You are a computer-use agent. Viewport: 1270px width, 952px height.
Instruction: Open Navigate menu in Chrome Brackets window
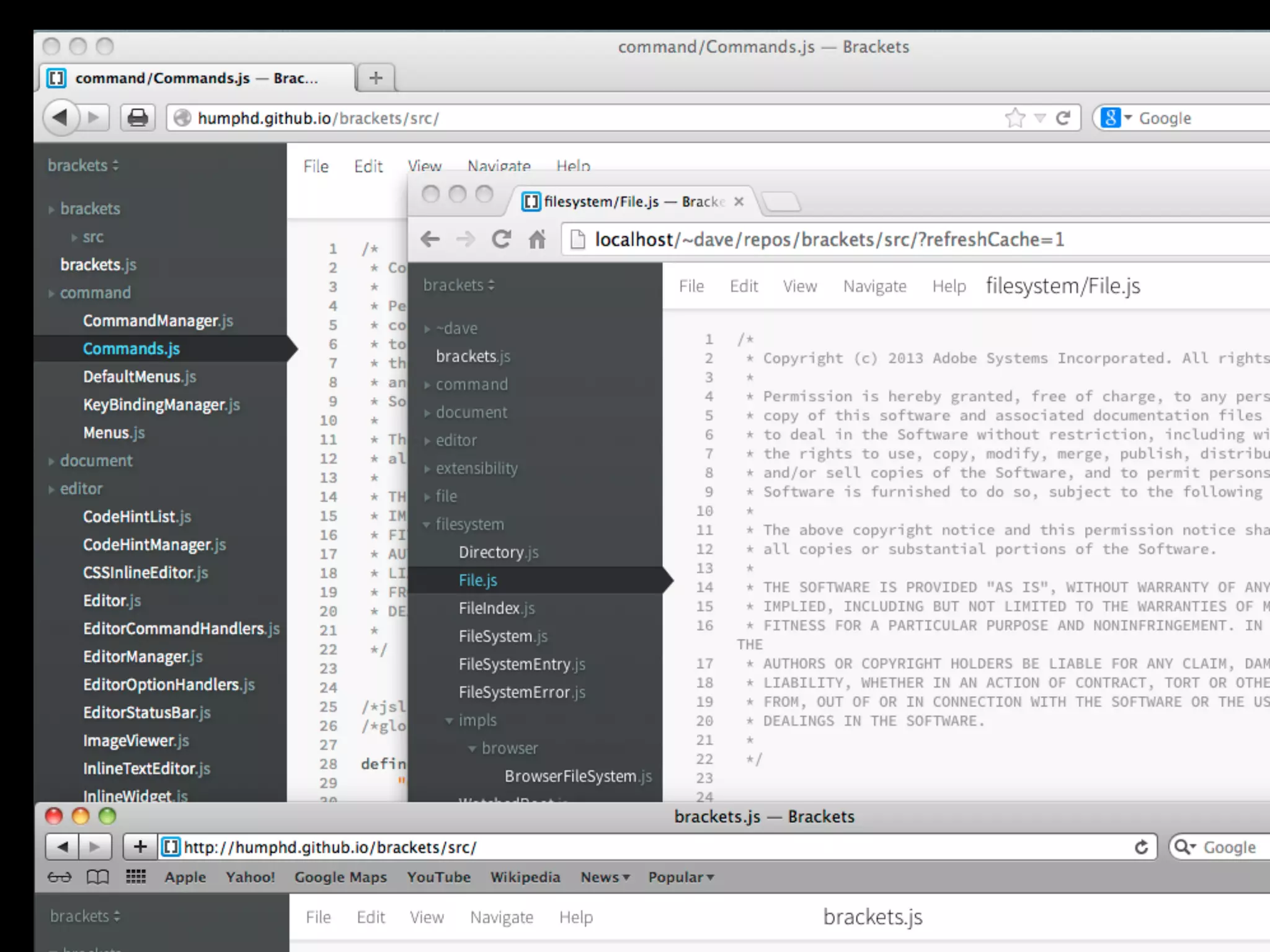click(874, 286)
